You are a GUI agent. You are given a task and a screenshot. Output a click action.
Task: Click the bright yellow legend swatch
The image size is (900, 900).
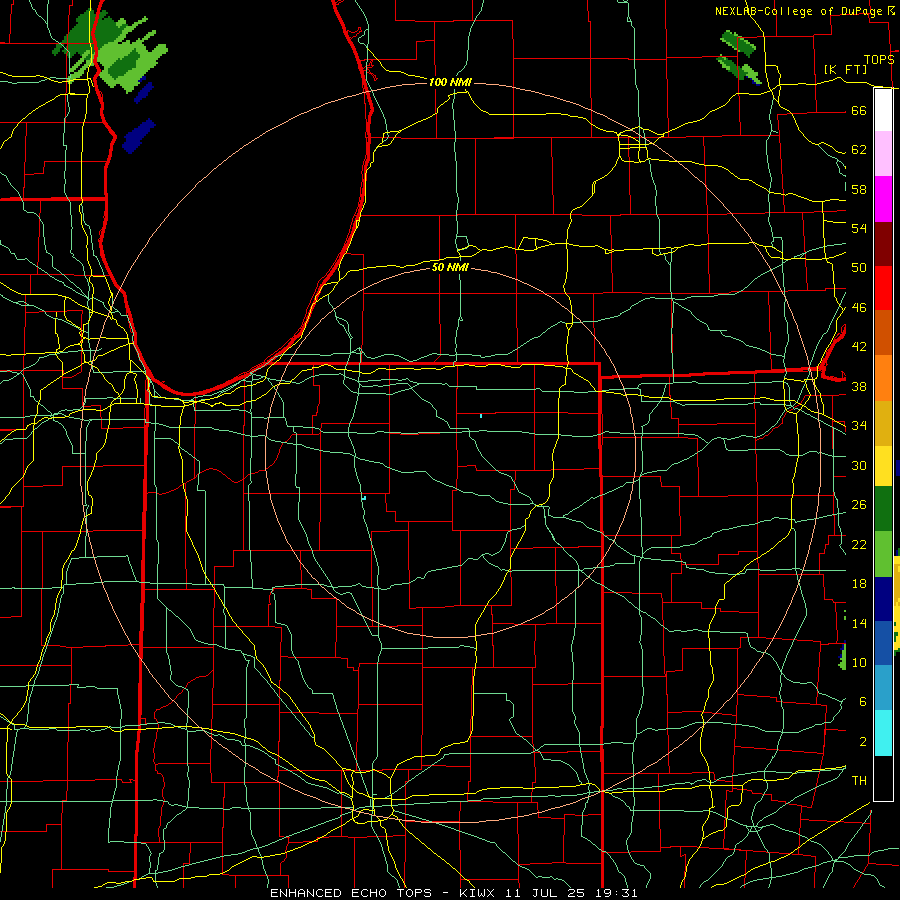[883, 465]
